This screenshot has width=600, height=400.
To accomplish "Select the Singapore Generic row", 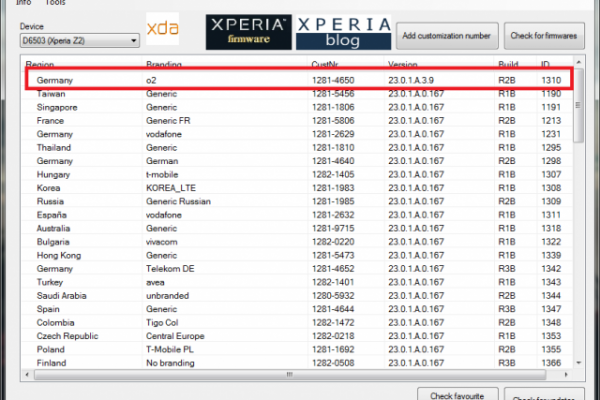I will click(x=298, y=107).
